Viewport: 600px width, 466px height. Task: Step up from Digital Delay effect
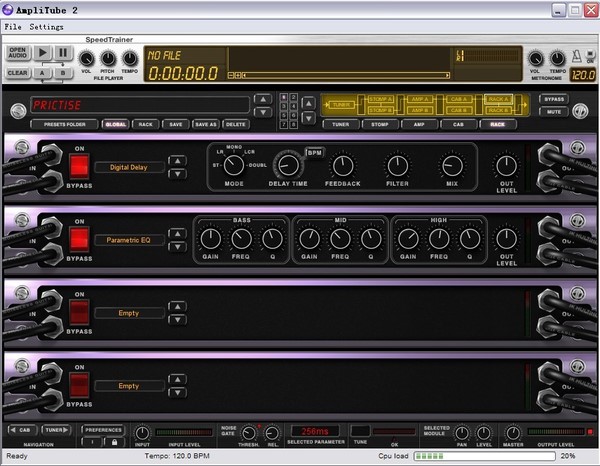coord(177,161)
